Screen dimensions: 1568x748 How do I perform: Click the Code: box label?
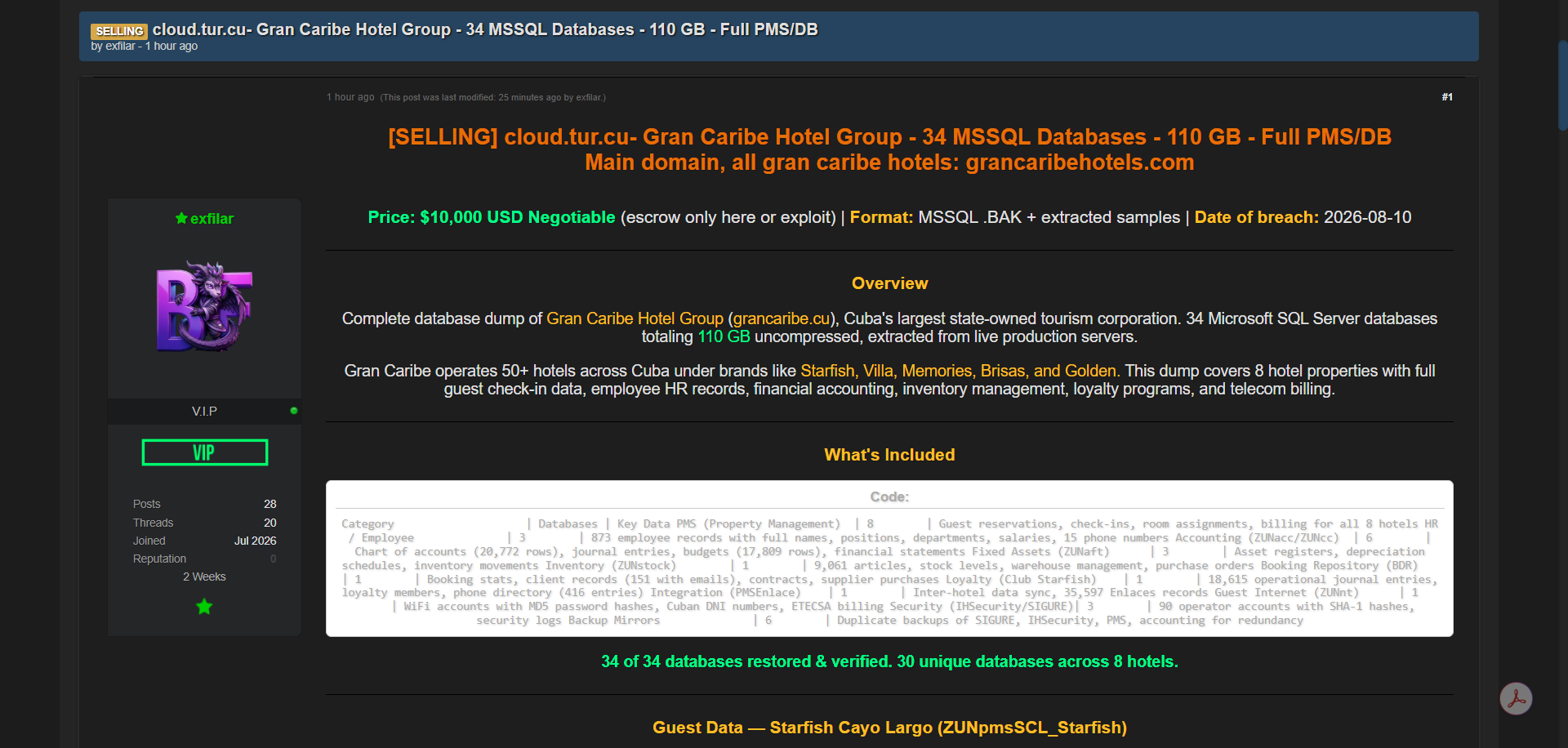click(x=889, y=496)
